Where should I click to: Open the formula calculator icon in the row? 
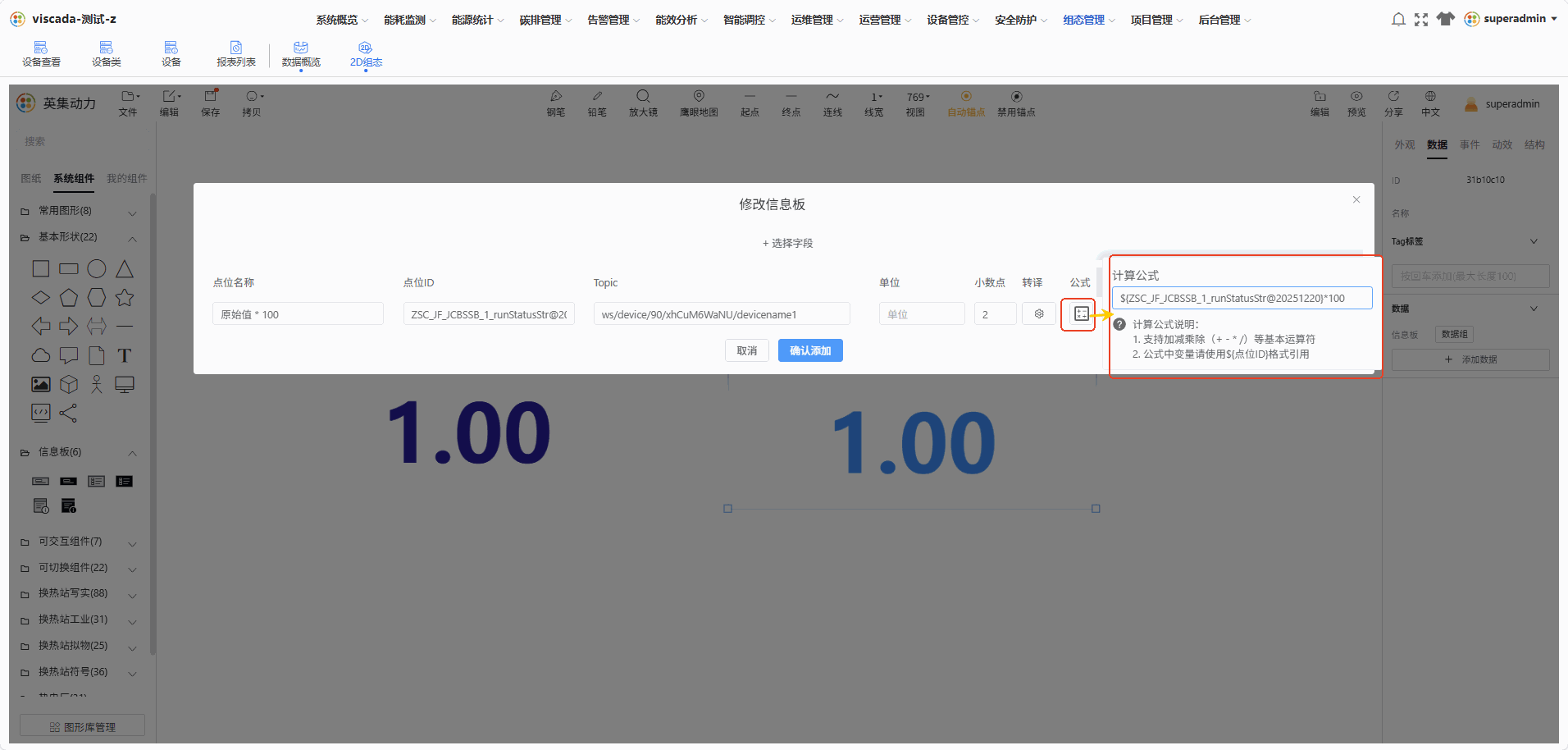[1081, 314]
